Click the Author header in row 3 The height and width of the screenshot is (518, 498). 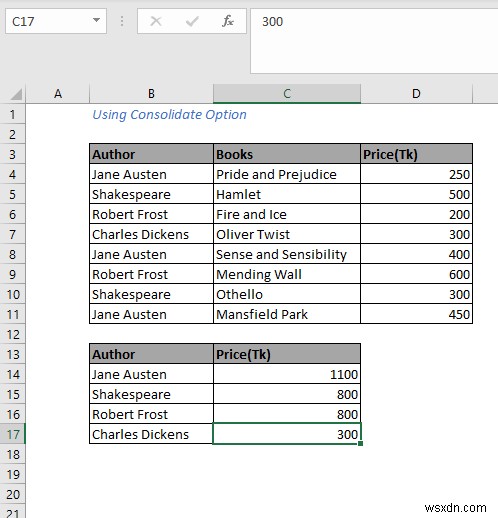[151, 154]
